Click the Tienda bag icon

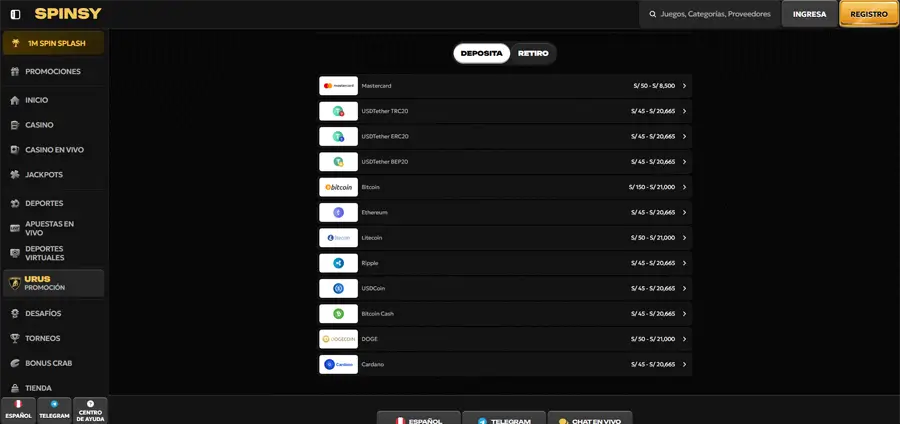pyautogui.click(x=15, y=388)
